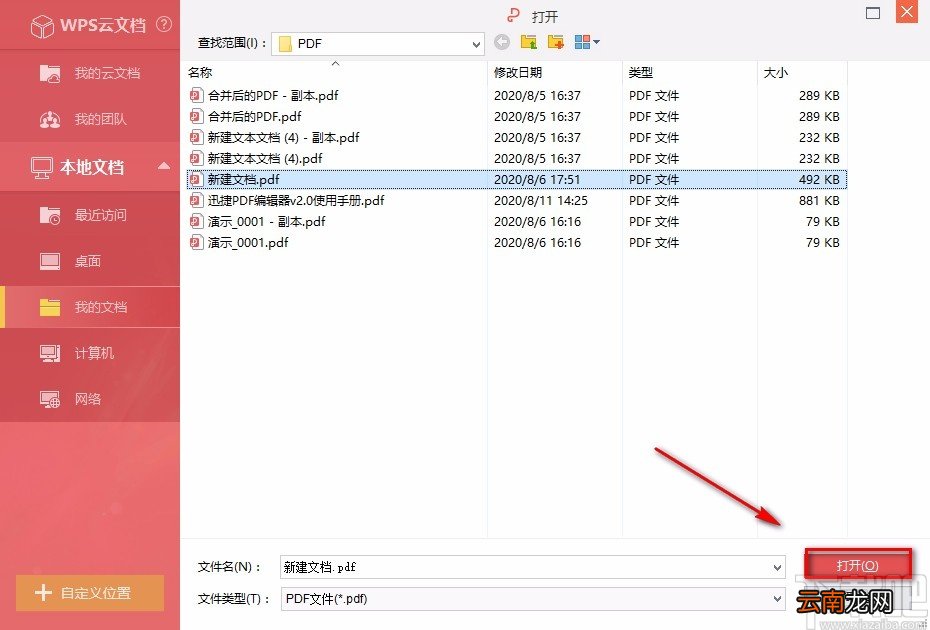Click PDF icon of 演示_0001 - 副本.pdf

tap(196, 221)
